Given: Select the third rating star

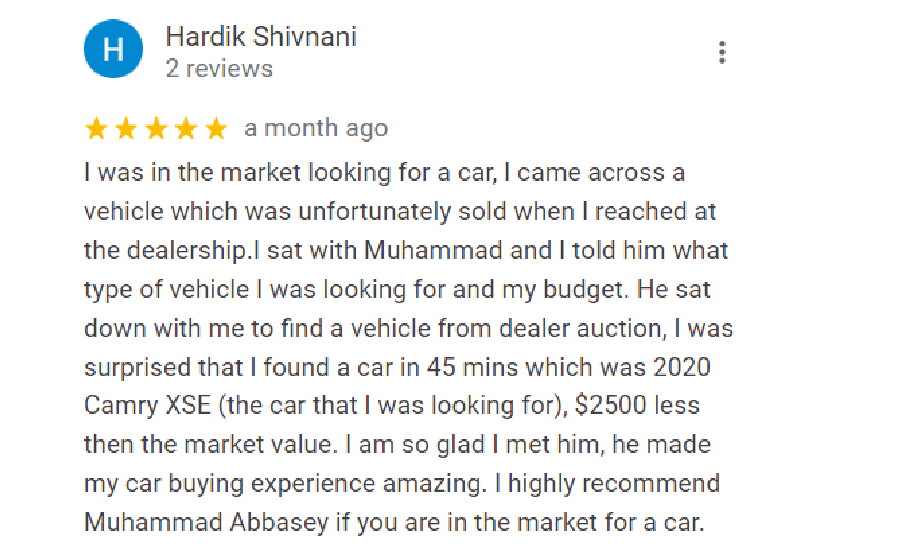Looking at the screenshot, I should [x=156, y=129].
